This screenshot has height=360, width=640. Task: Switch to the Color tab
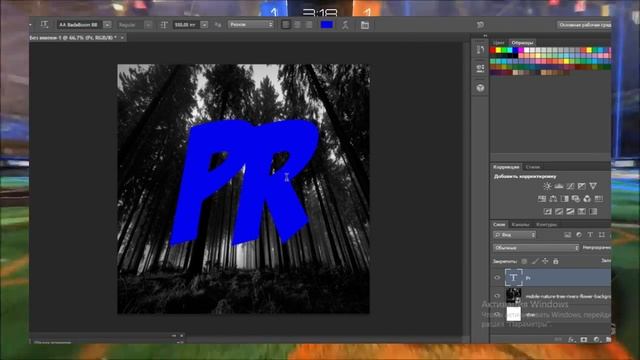[x=498, y=42]
